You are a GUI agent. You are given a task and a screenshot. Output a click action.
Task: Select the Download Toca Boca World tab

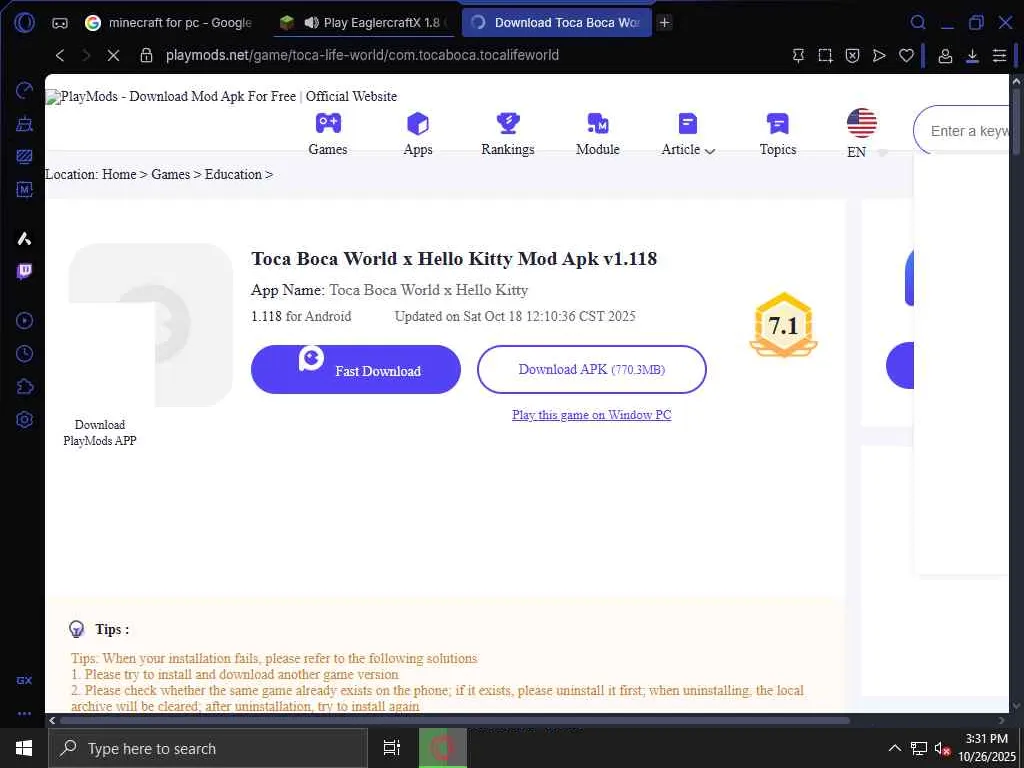[x=556, y=23]
